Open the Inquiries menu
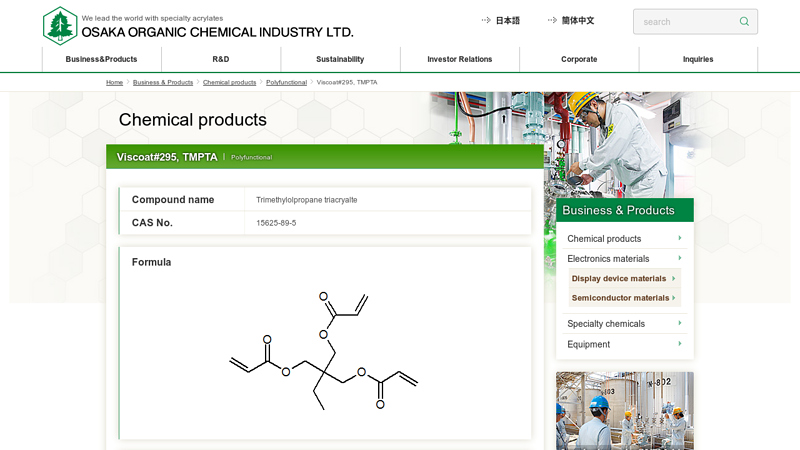The image size is (800, 450). tap(698, 59)
